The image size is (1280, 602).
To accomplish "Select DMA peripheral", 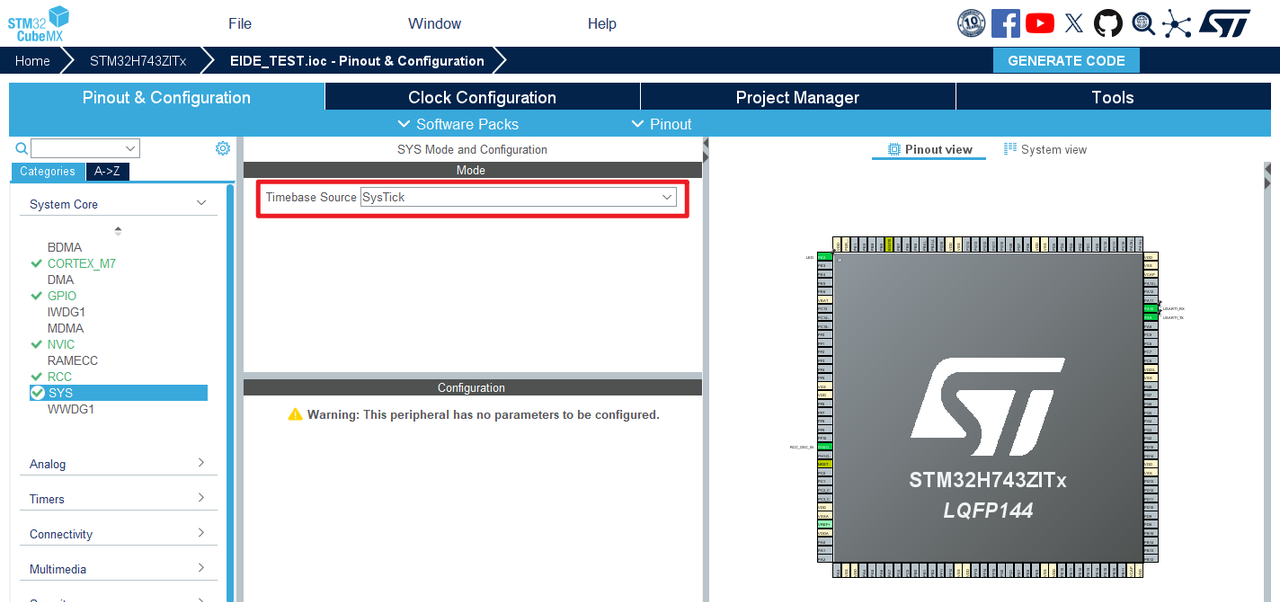I will (x=60, y=280).
